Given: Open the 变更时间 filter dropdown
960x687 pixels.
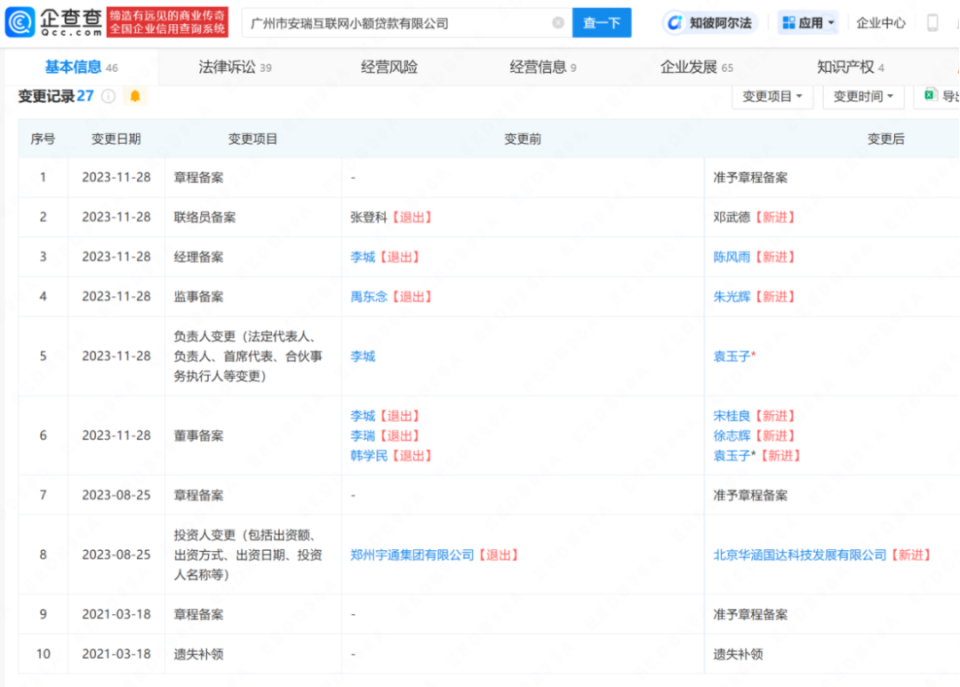Looking at the screenshot, I should [863, 96].
